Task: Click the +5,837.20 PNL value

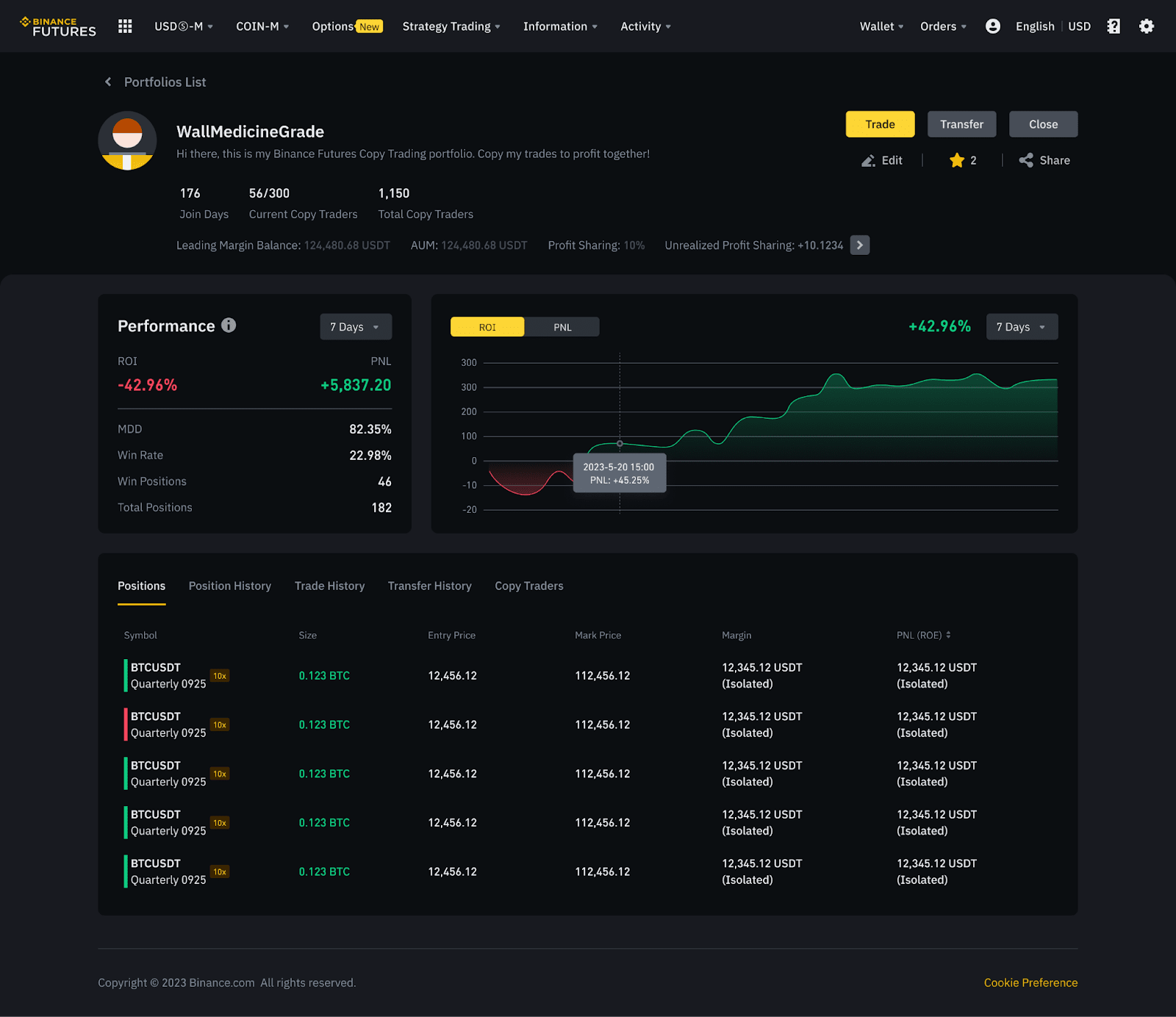Action: (356, 385)
